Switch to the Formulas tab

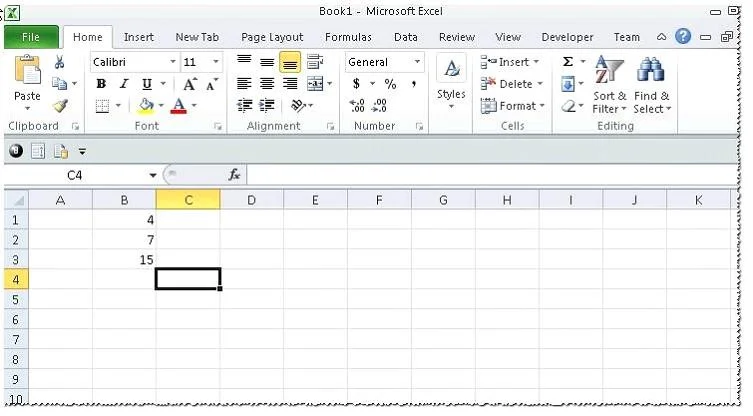pos(348,37)
